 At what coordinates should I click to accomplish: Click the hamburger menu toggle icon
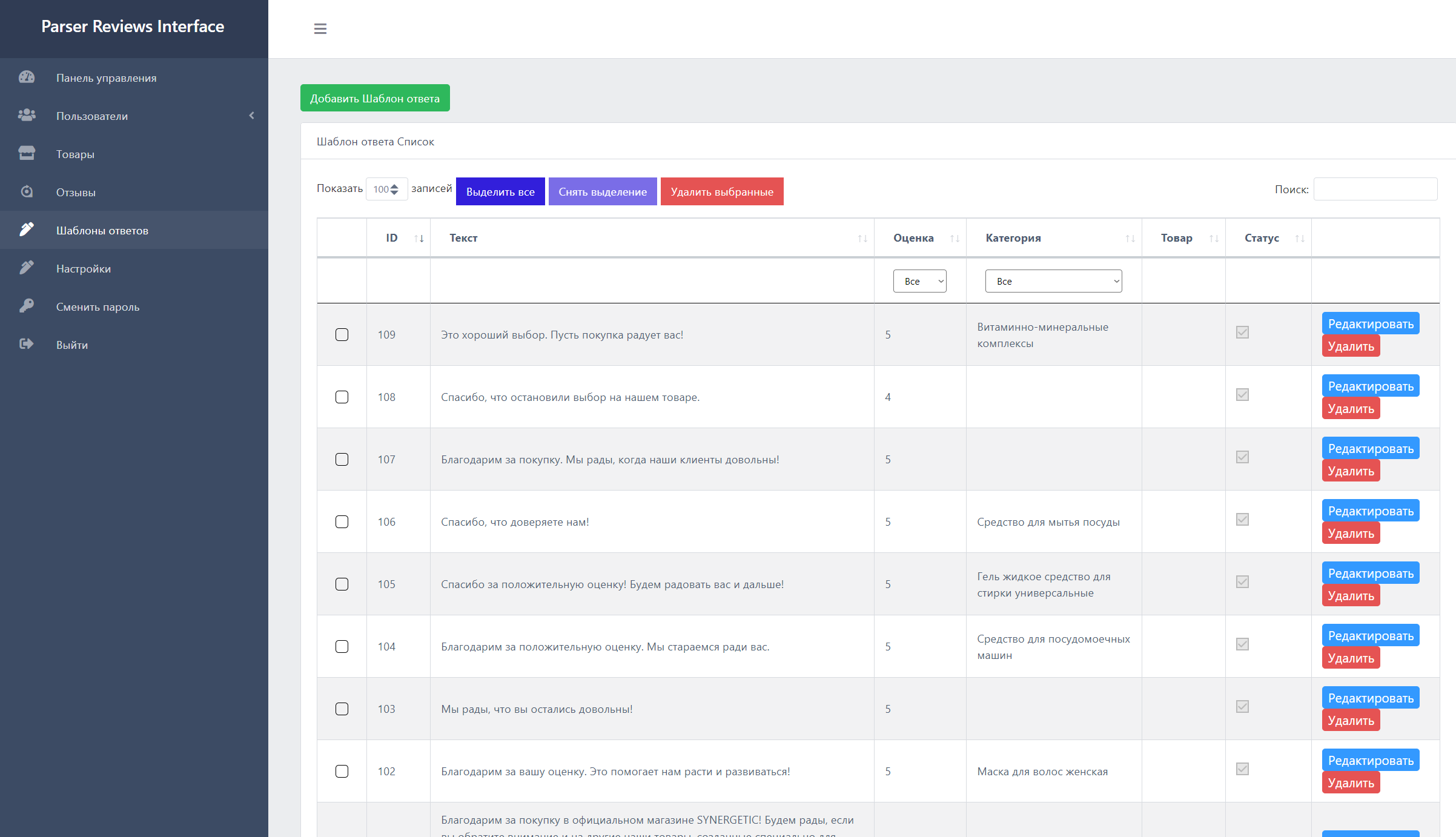point(320,28)
